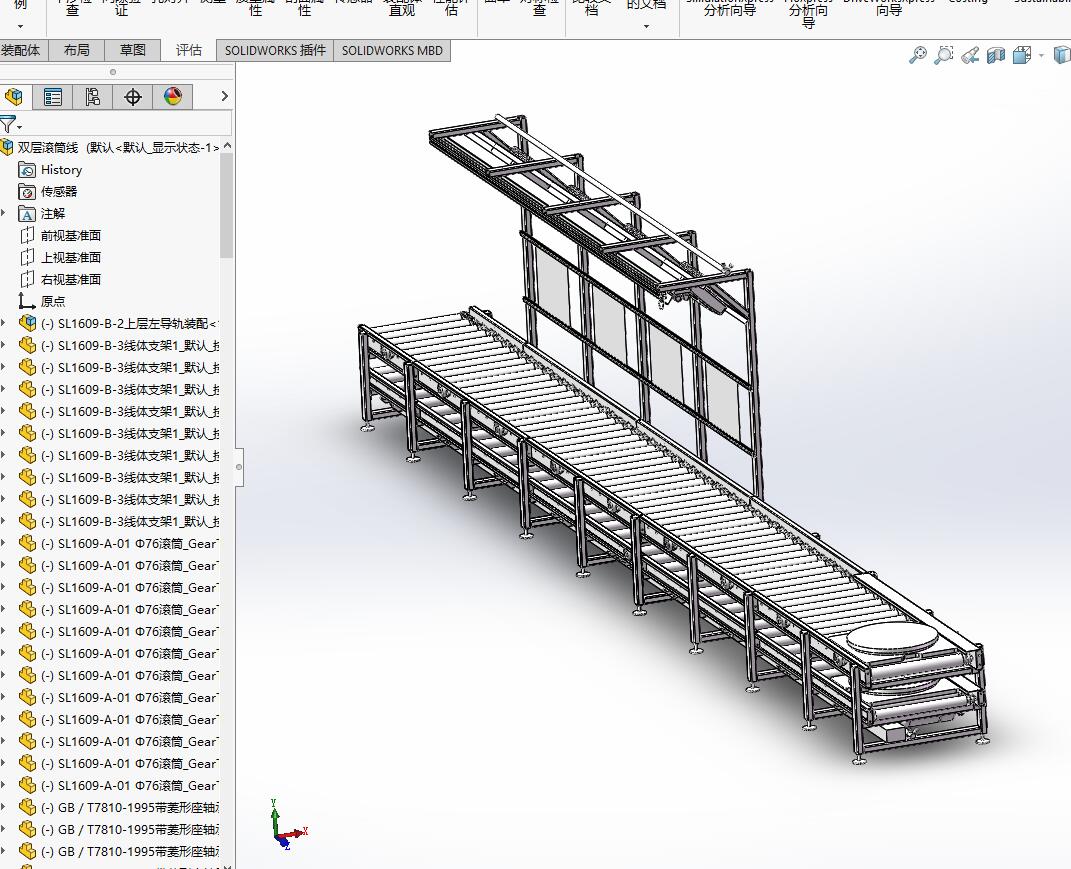The image size is (1071, 869).
Task: Expand the SL1609-B-2上层左导轨装配 node
Action: (x=4, y=323)
